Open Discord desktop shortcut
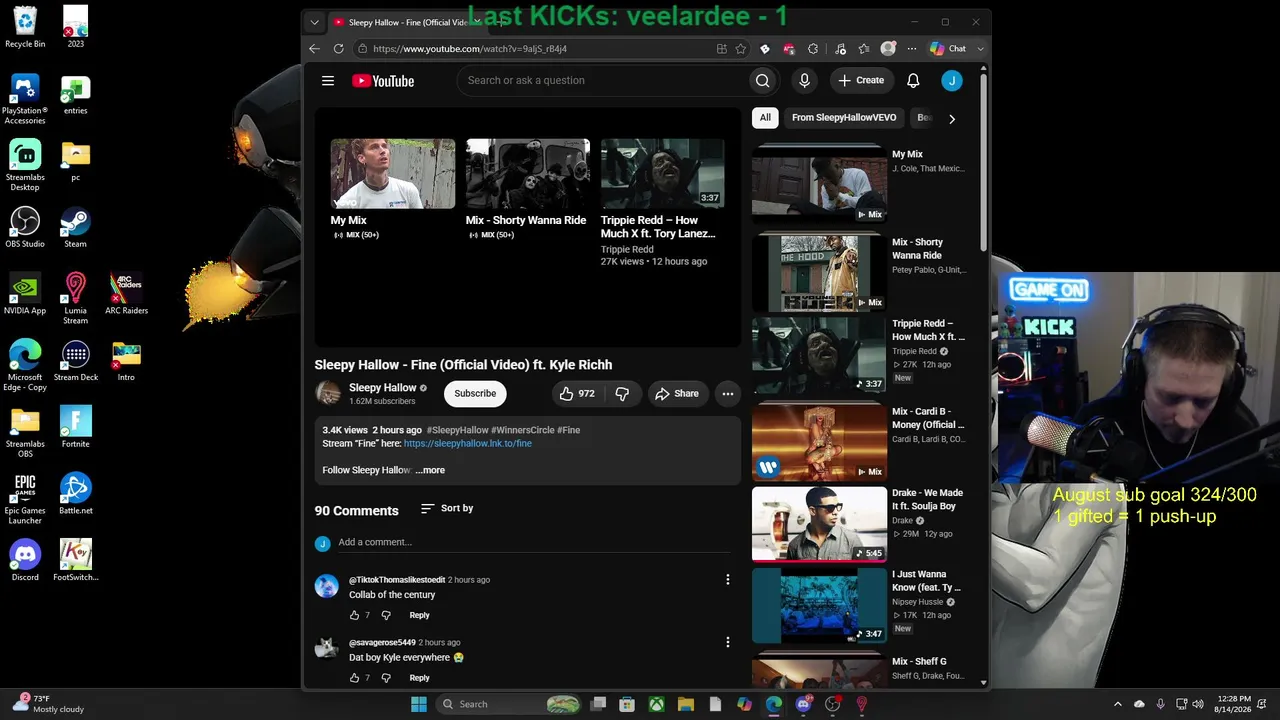Screen dimensions: 1280x720 25,561
